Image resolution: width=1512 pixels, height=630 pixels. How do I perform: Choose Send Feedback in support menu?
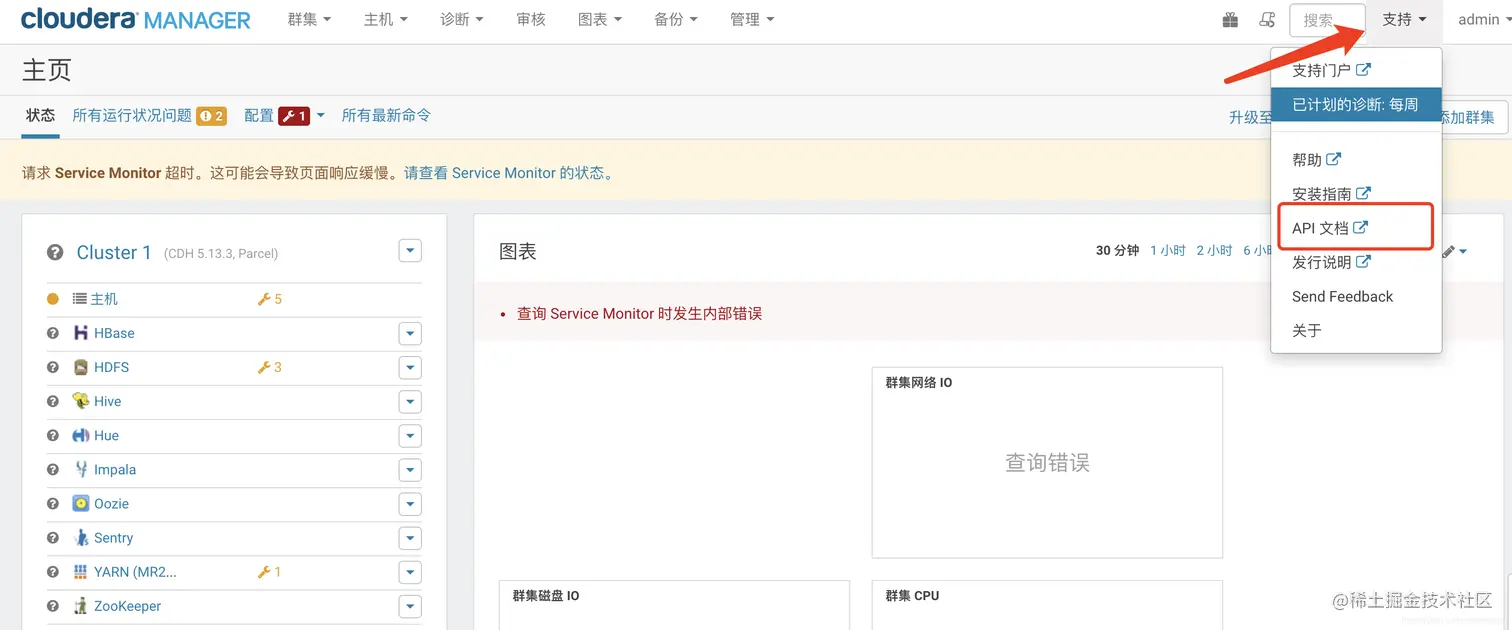[1356, 296]
